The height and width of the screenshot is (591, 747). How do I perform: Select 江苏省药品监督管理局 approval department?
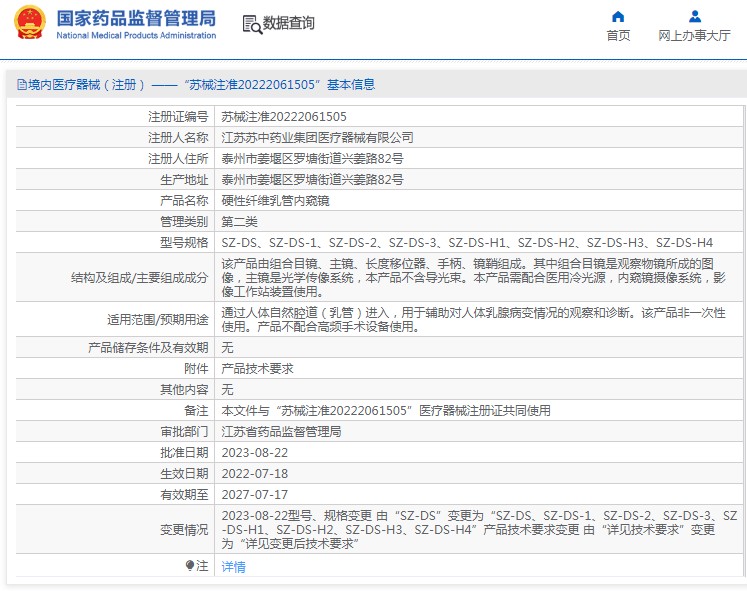pyautogui.click(x=281, y=431)
